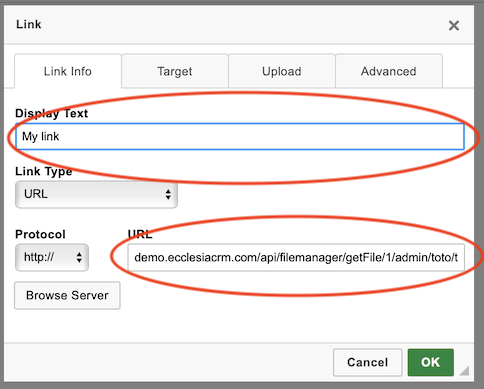The height and width of the screenshot is (389, 484).
Task: Click the Browse Server button
Action: point(67,295)
